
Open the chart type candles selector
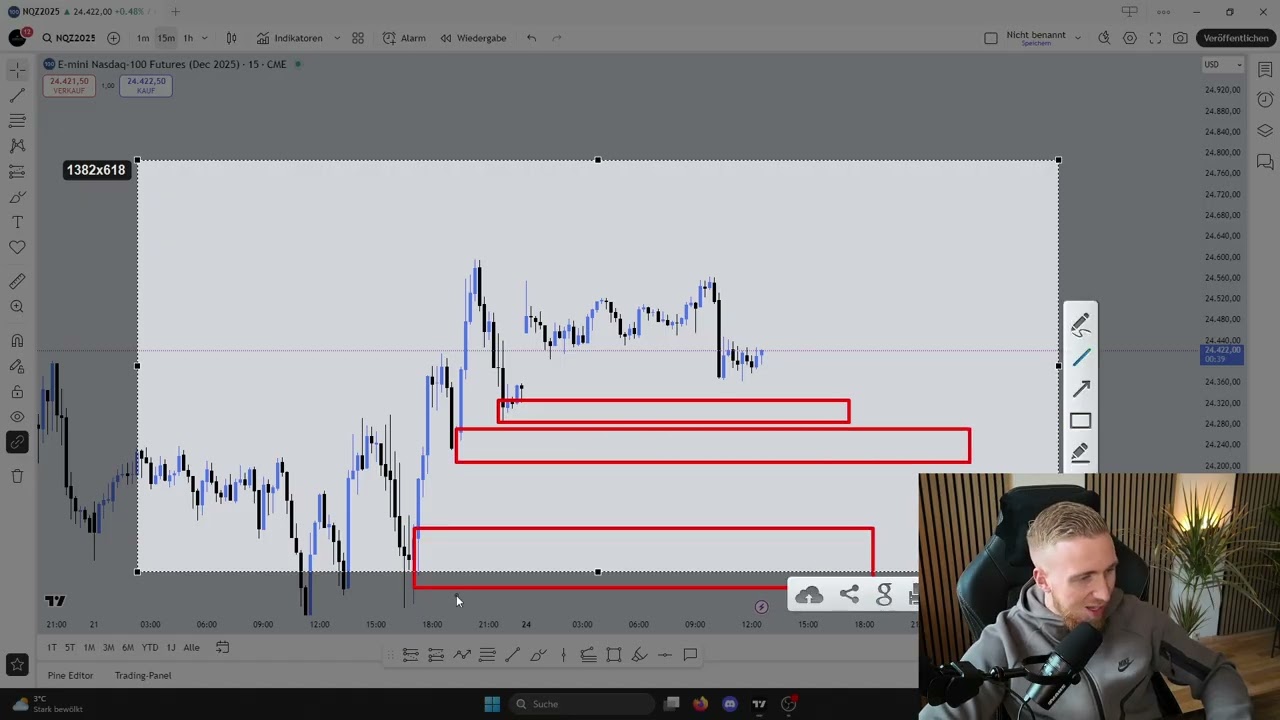click(231, 38)
